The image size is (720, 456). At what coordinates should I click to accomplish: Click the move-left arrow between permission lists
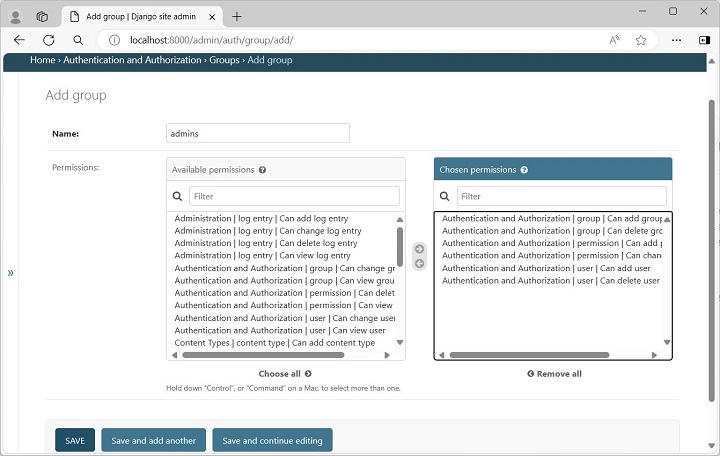pos(419,264)
